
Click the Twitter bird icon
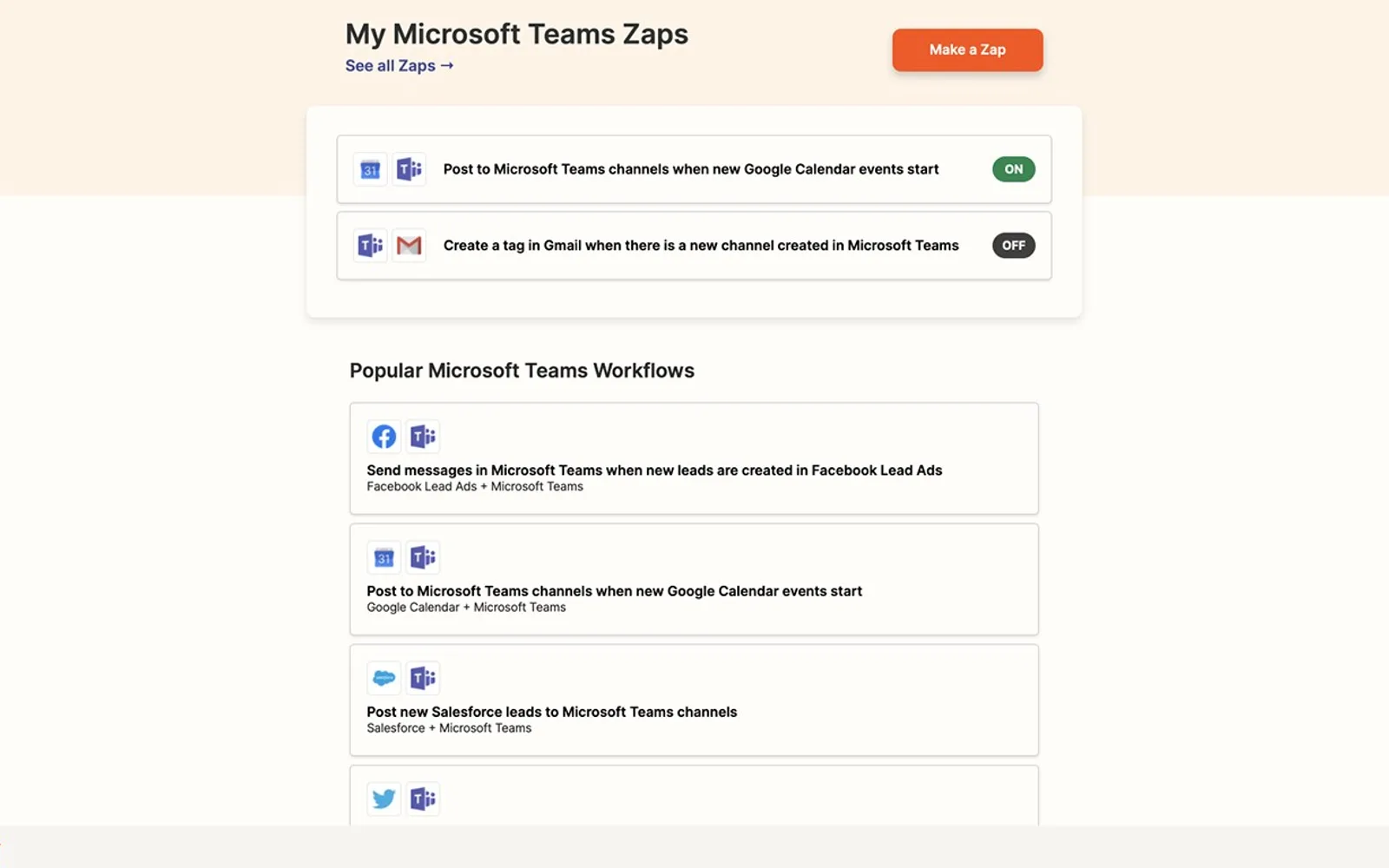[x=384, y=799]
